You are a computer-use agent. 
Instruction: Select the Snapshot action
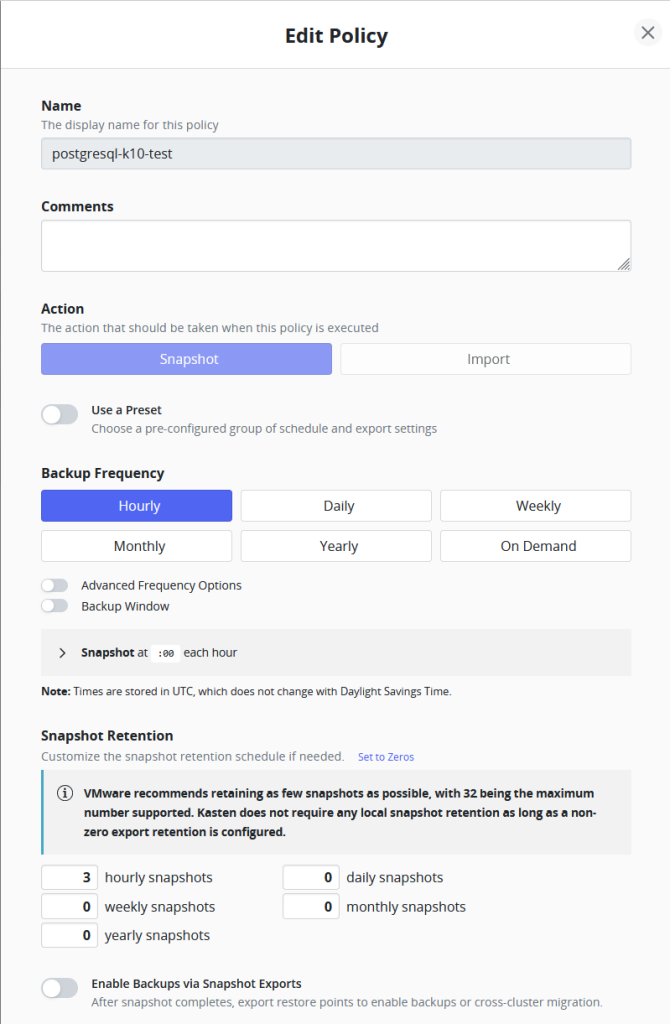point(186,359)
